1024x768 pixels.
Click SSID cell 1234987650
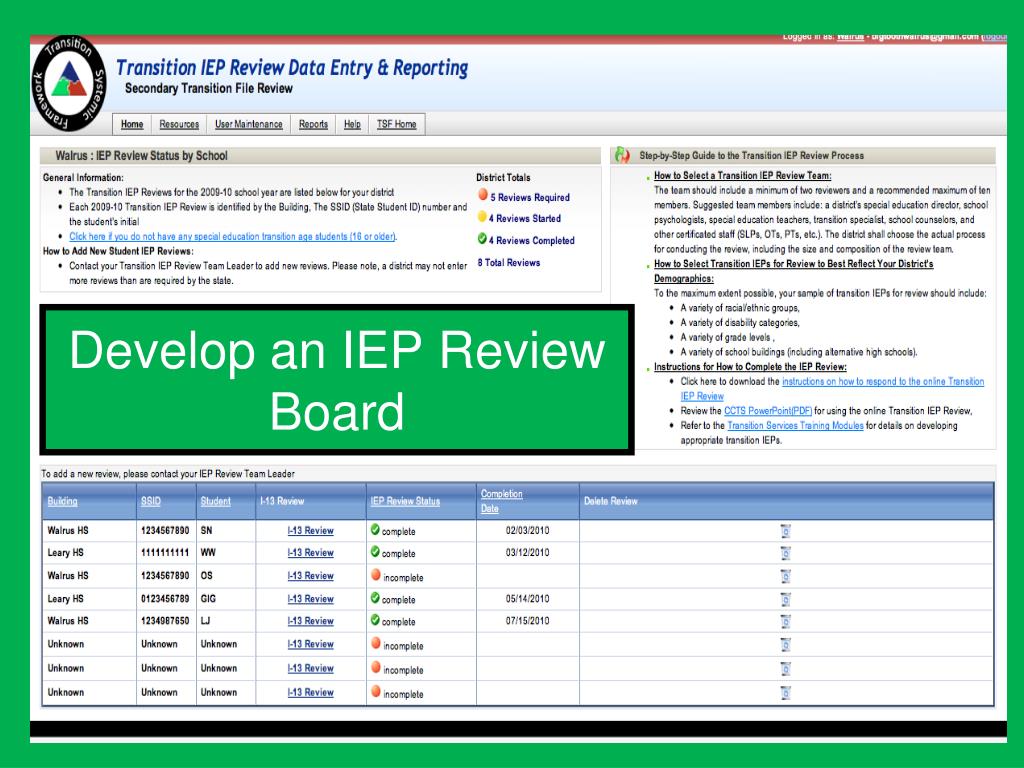tap(165, 621)
